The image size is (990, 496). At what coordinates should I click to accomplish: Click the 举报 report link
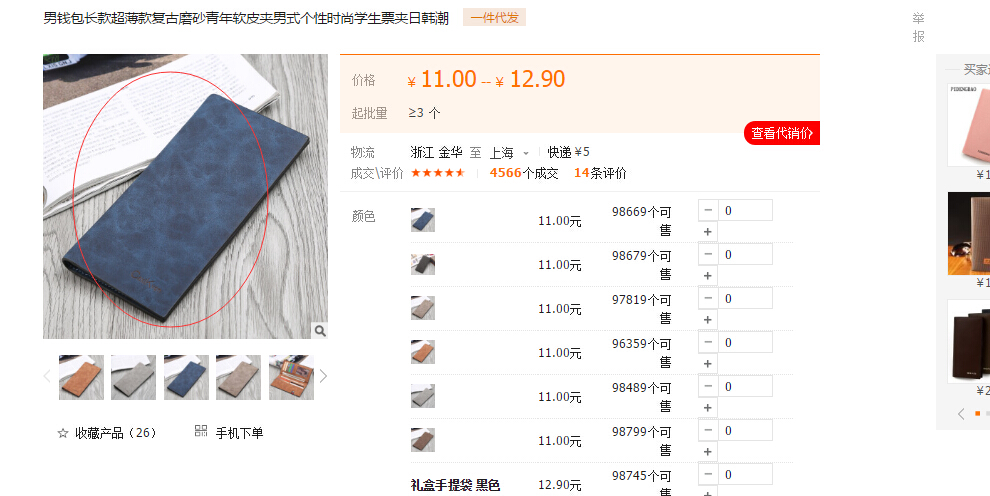point(919,28)
